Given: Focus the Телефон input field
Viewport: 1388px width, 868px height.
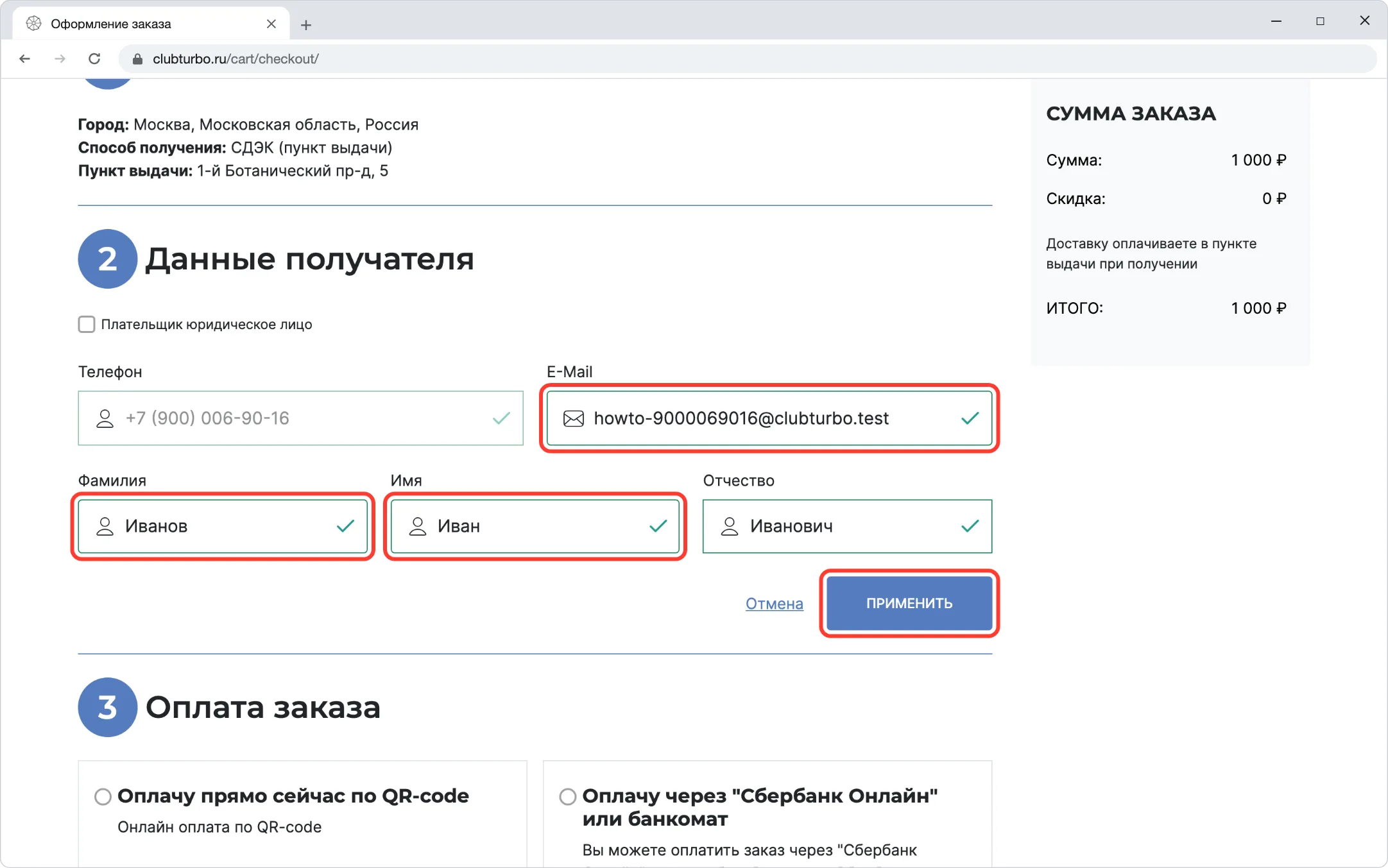Looking at the screenshot, I should [300, 418].
